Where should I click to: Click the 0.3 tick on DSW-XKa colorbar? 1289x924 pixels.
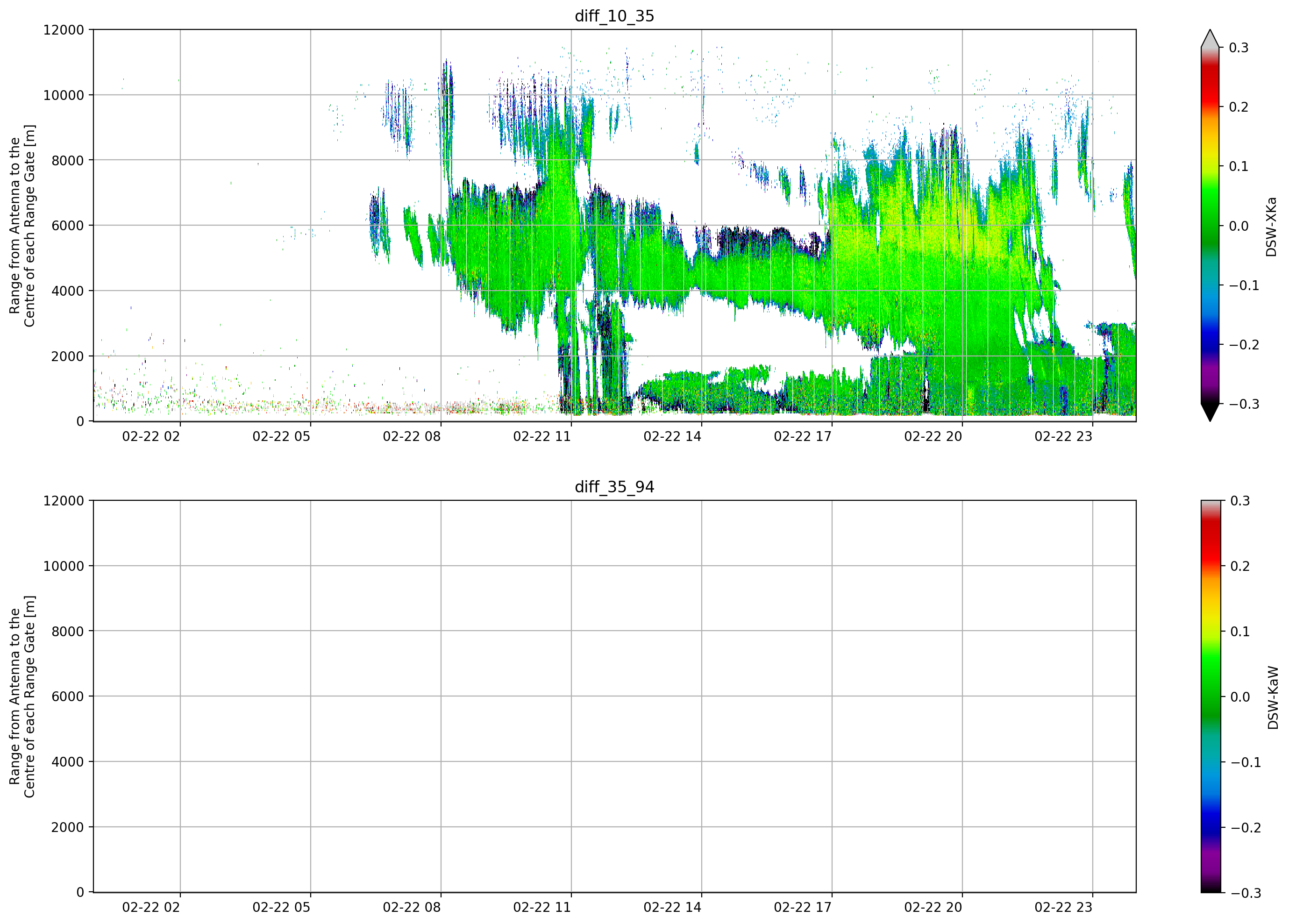click(1239, 48)
